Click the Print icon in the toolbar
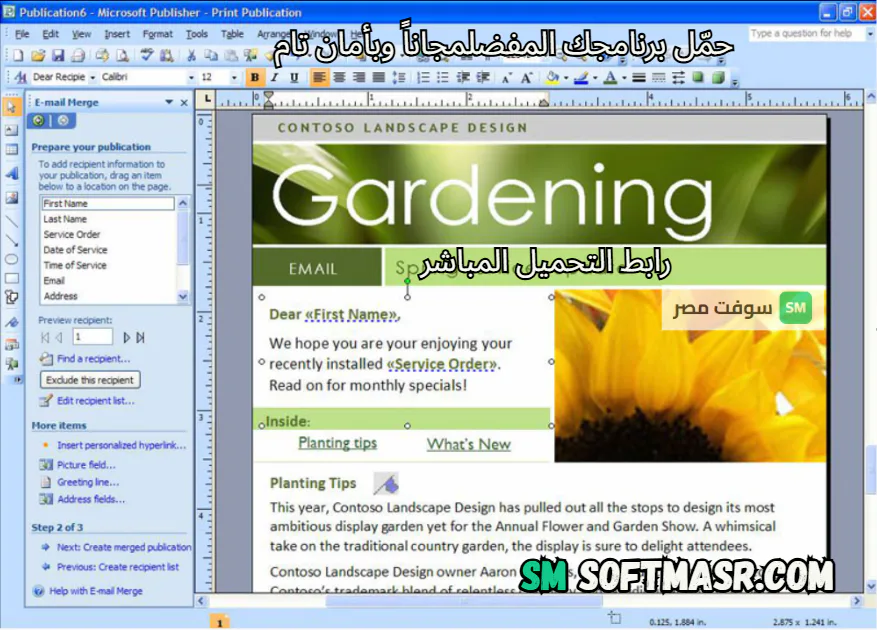This screenshot has width=877, height=630. 78,55
